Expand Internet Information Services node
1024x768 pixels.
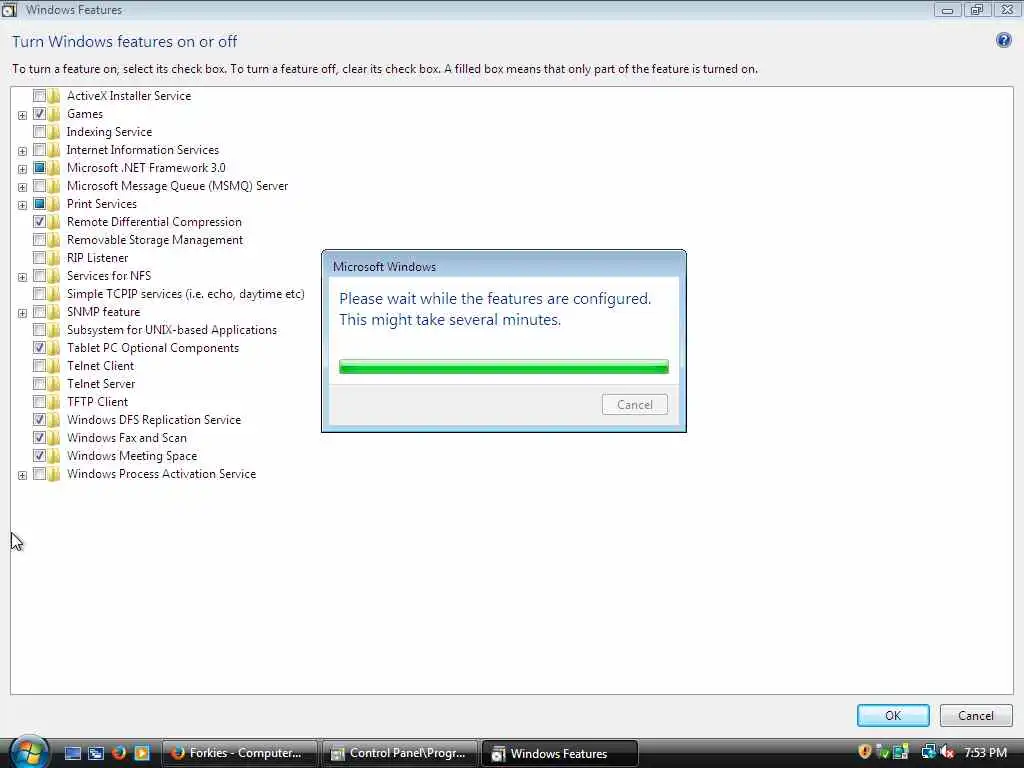[22, 151]
